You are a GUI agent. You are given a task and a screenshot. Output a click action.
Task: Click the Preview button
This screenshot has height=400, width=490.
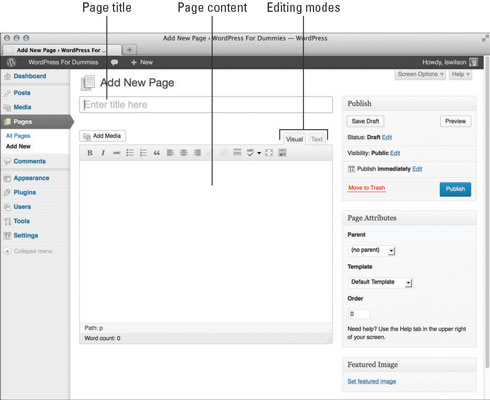tap(455, 121)
